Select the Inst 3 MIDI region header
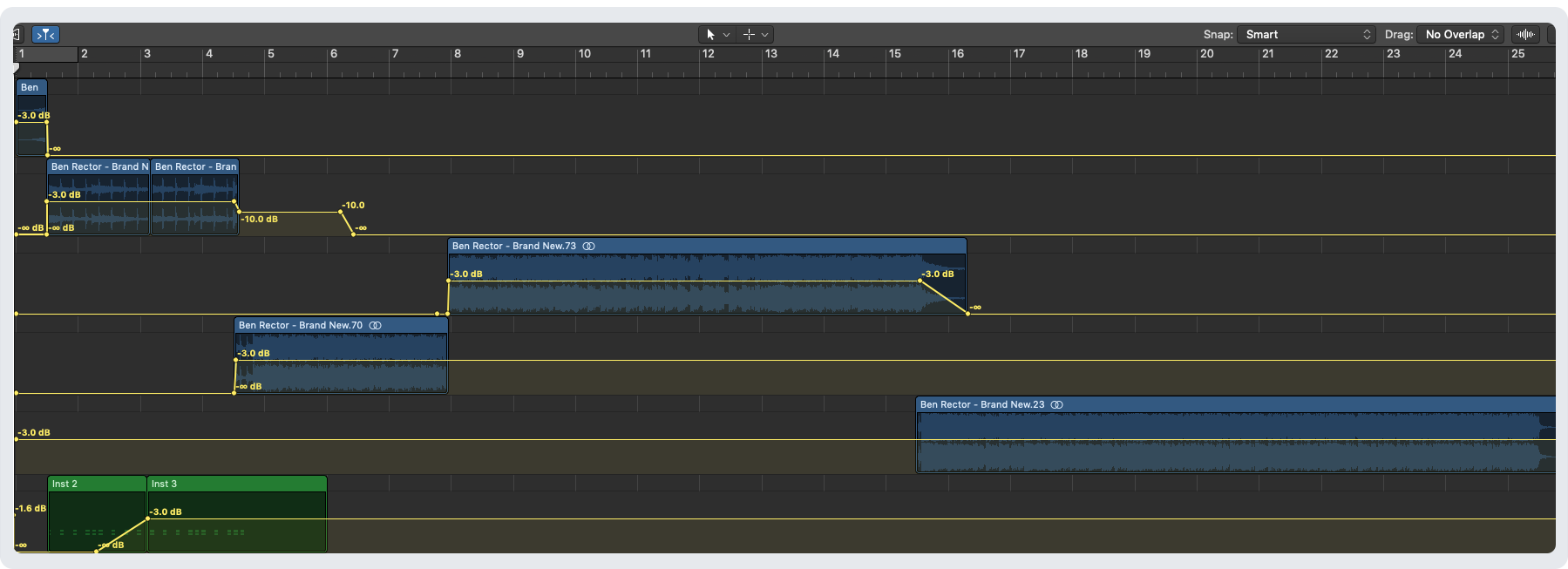Screen dimensions: 1568x569 (235, 484)
